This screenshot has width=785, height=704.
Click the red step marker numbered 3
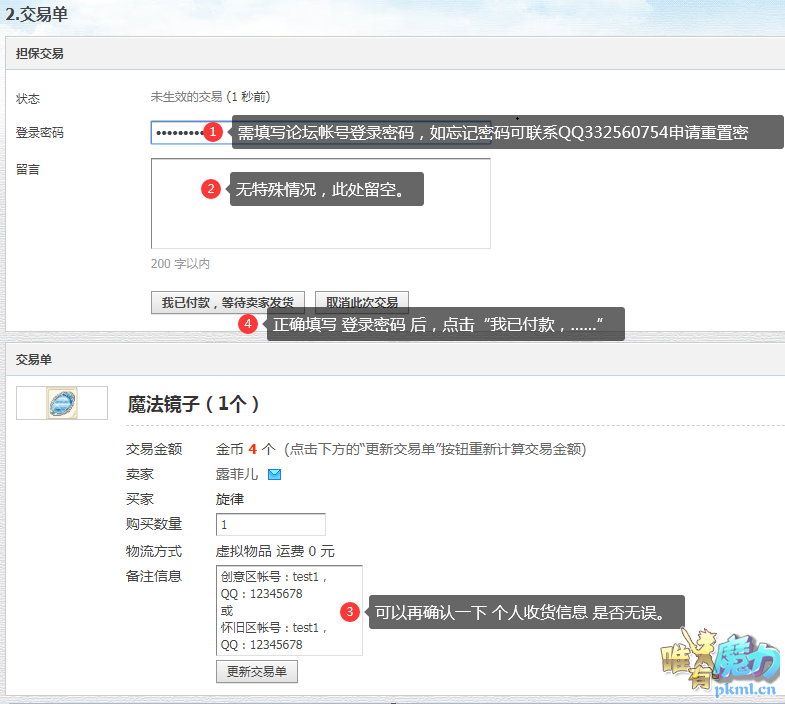(349, 611)
